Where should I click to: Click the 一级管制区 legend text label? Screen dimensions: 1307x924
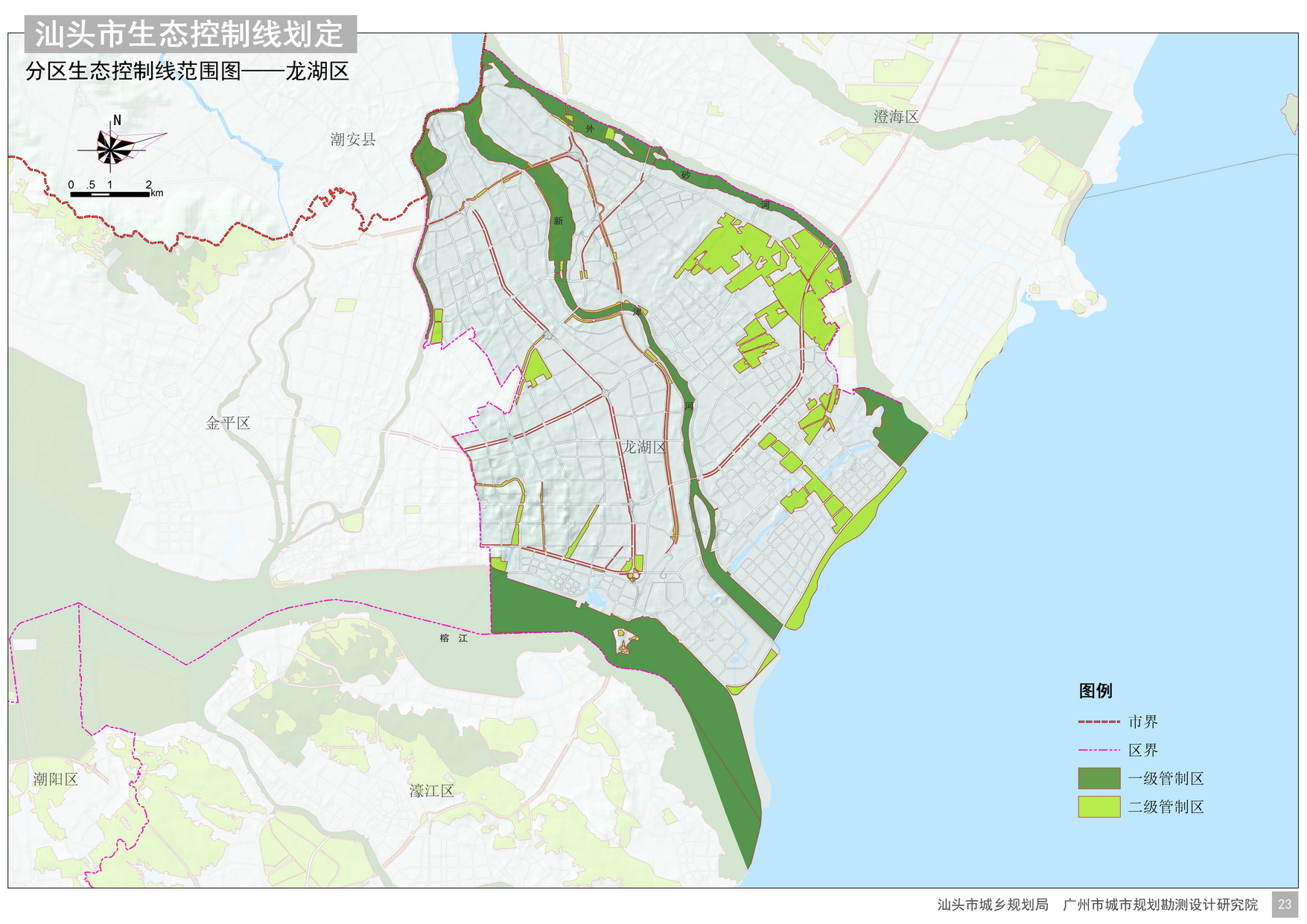pos(1166,779)
